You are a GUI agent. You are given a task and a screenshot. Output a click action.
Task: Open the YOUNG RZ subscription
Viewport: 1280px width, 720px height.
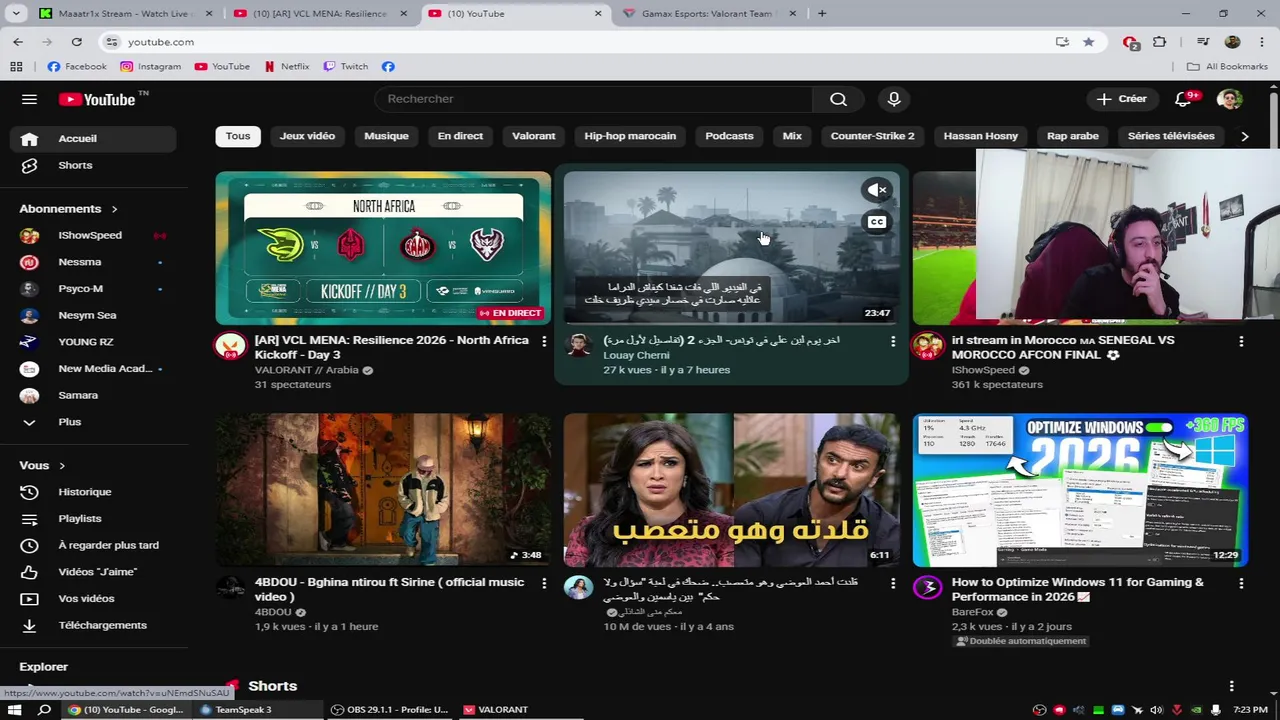pyautogui.click(x=93, y=342)
